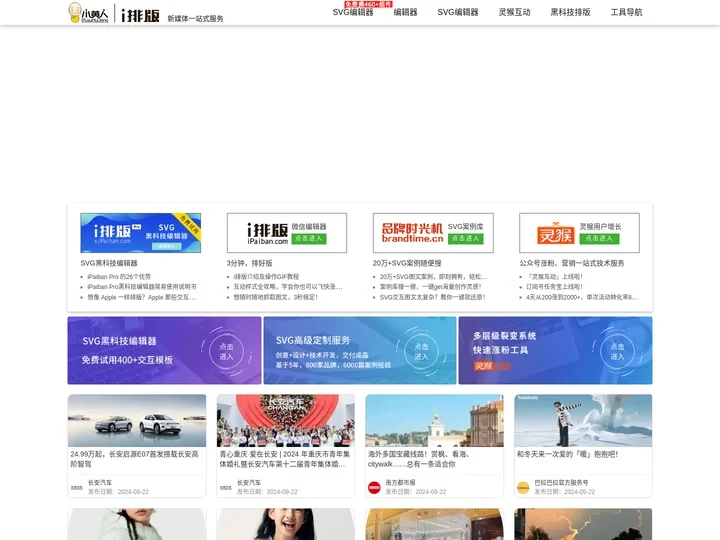Open article title 青心重庆·爱在长安
720x540 pixels.
(285, 459)
